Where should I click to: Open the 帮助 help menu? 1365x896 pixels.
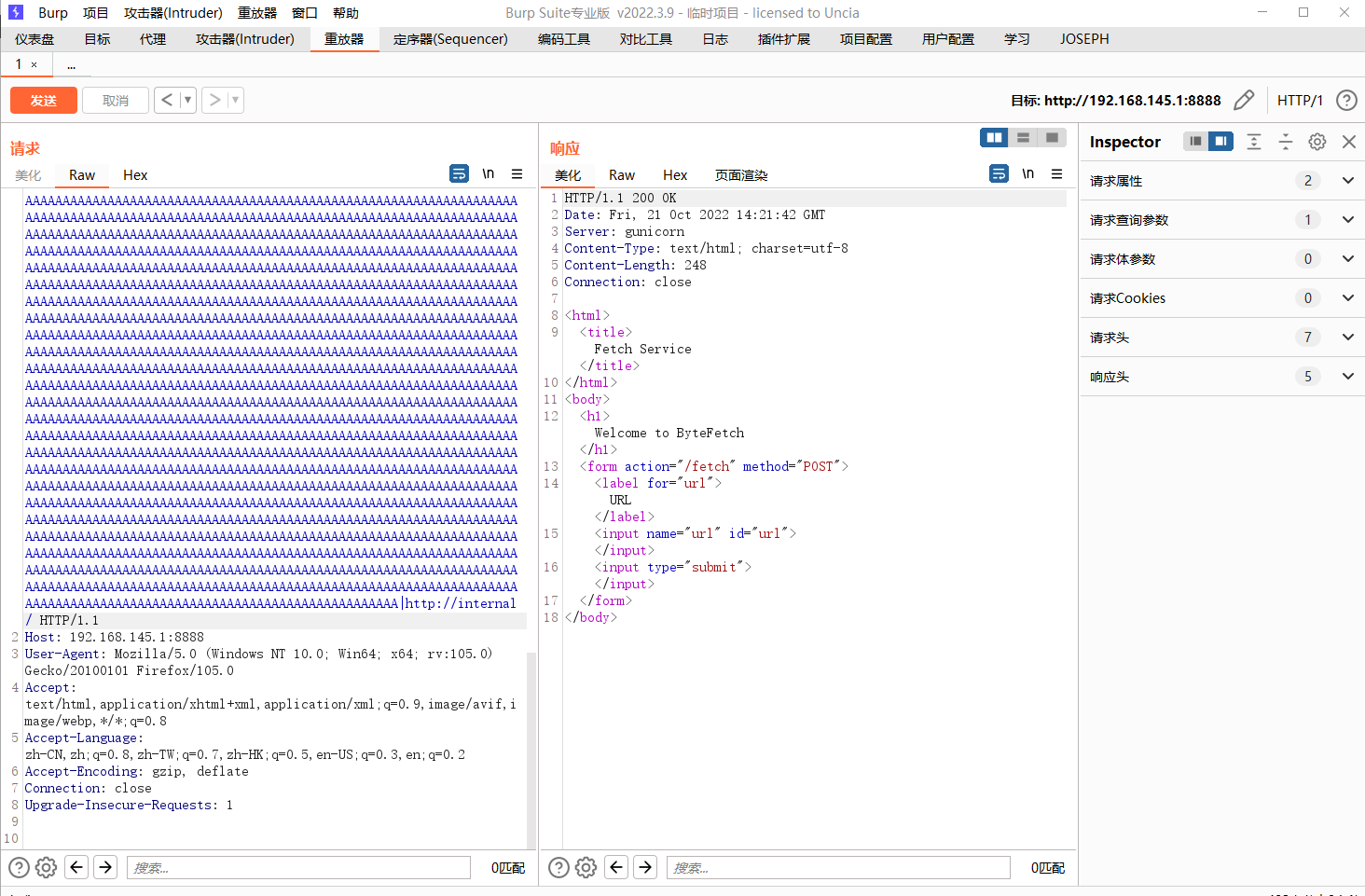346,13
